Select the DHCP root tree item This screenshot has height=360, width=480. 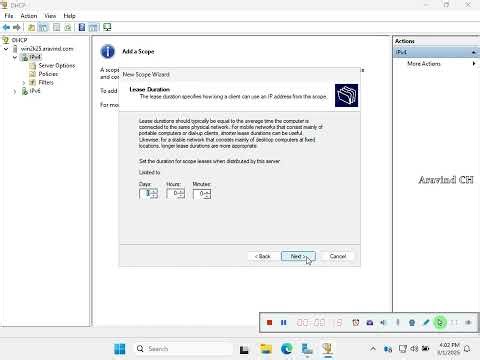point(19,40)
